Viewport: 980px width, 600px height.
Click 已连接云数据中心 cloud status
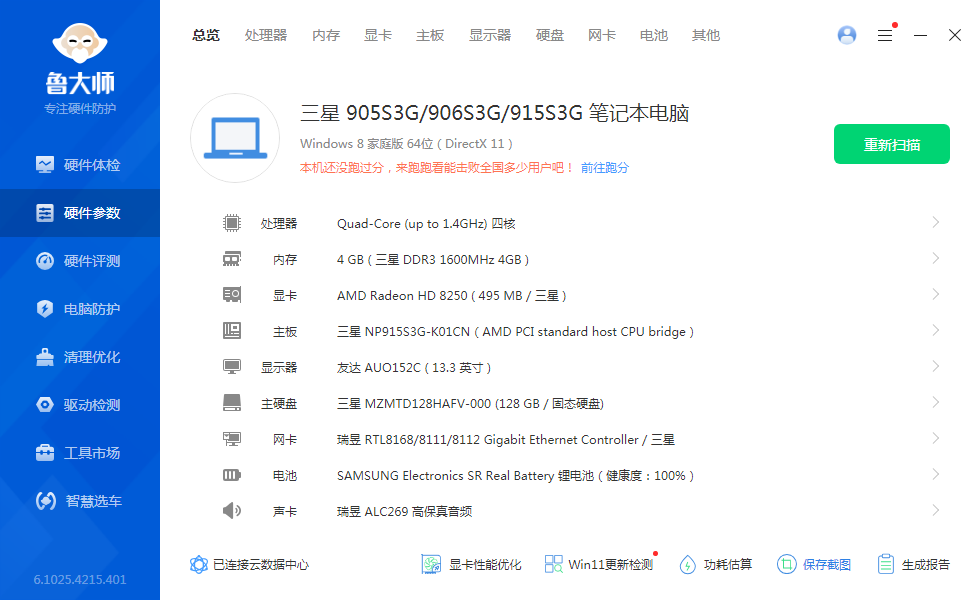click(x=249, y=565)
